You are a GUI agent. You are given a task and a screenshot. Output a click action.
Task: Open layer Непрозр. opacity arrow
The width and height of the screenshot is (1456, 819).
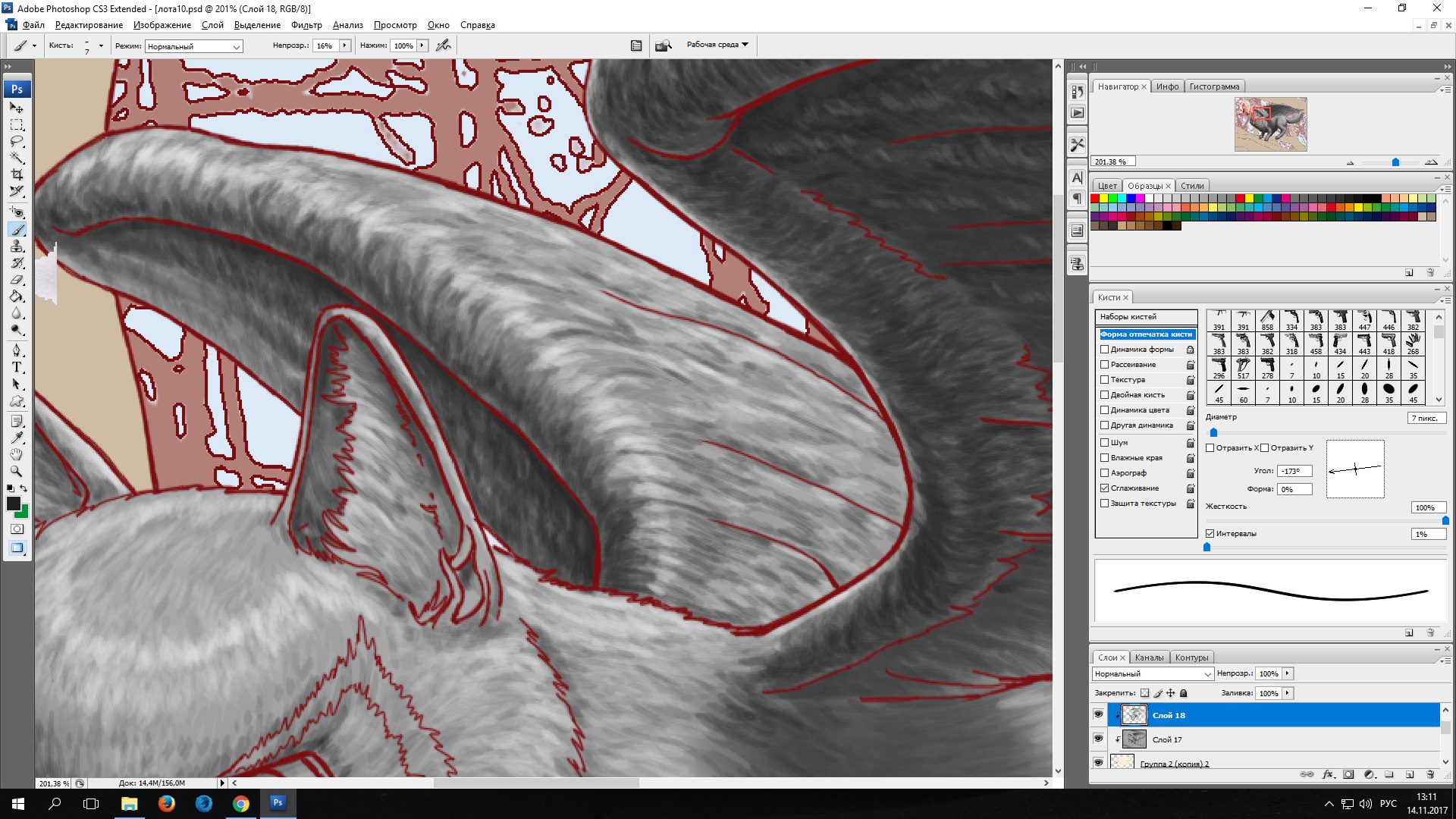(x=1287, y=673)
